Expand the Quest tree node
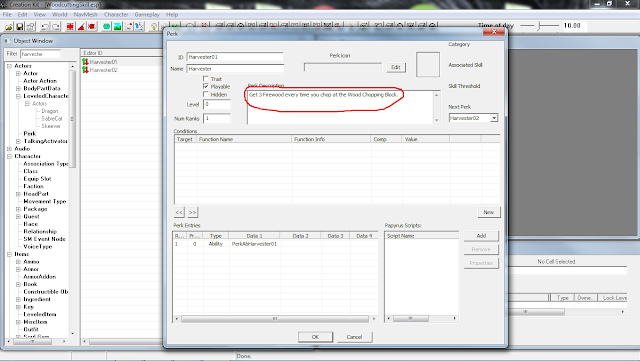 (x=18, y=216)
